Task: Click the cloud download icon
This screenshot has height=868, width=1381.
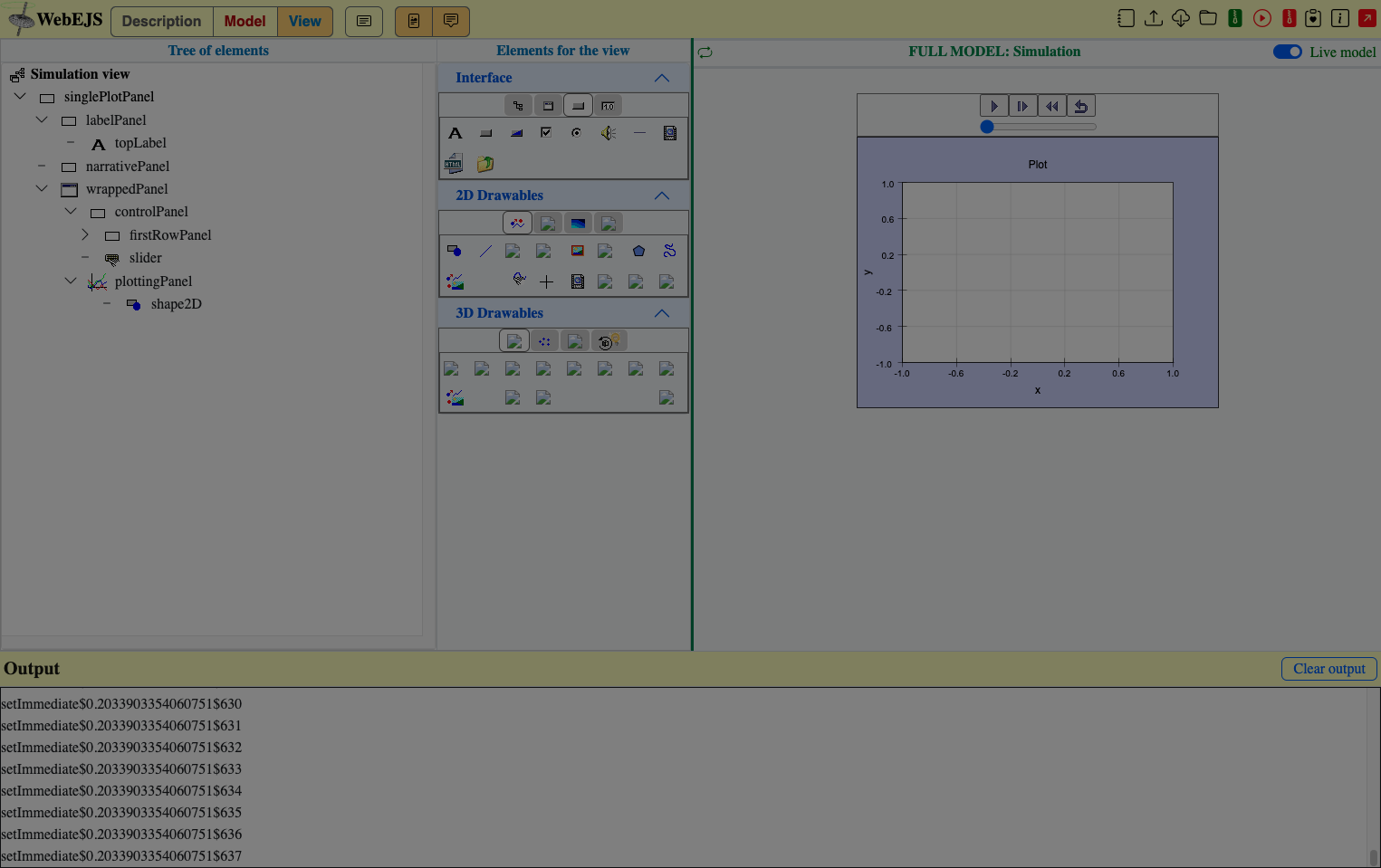Action: [x=1180, y=18]
